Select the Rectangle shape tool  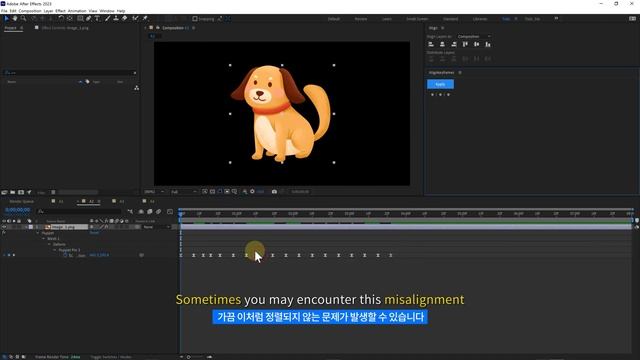(x=80, y=18)
